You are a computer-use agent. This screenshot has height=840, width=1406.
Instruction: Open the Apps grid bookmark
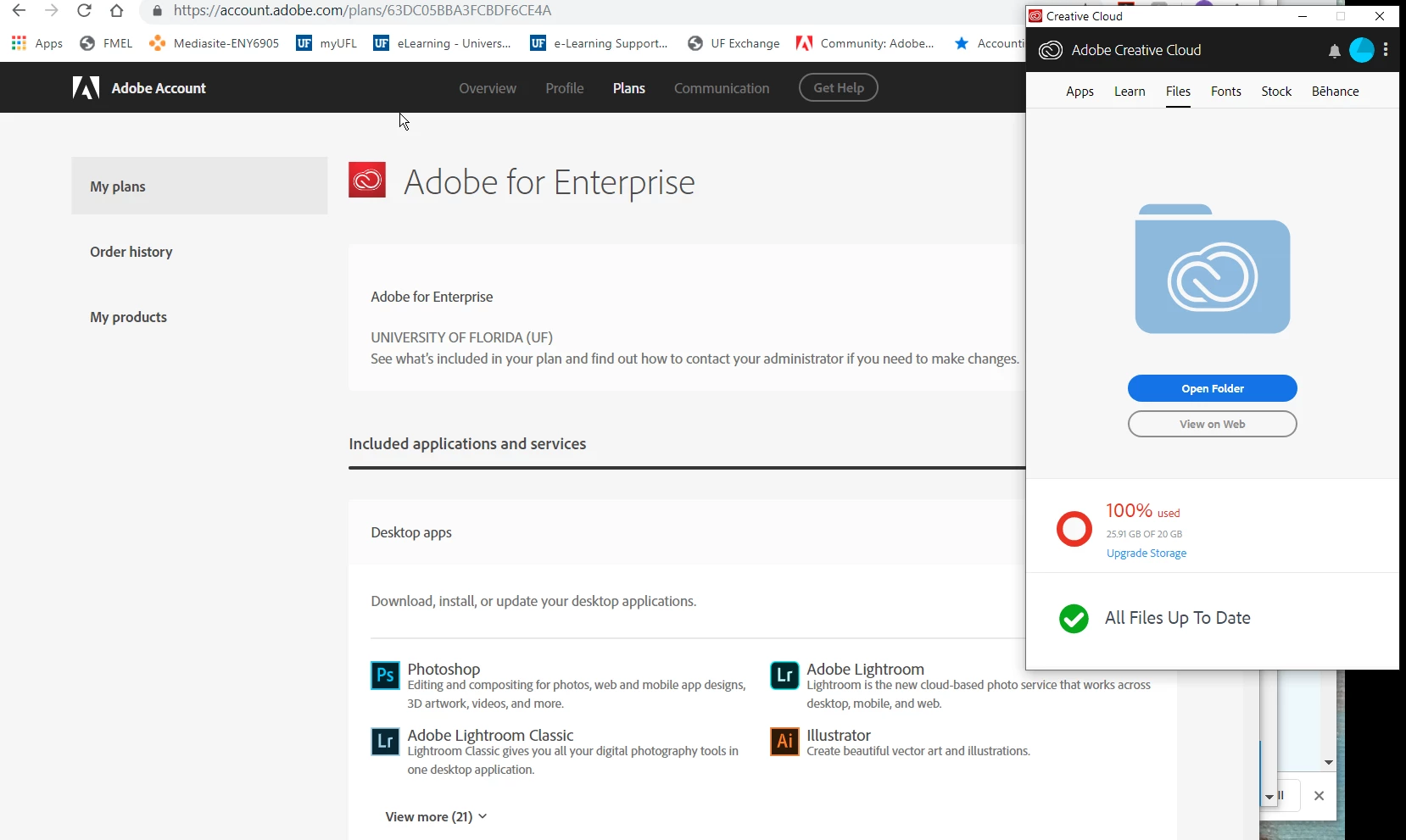coord(37,43)
